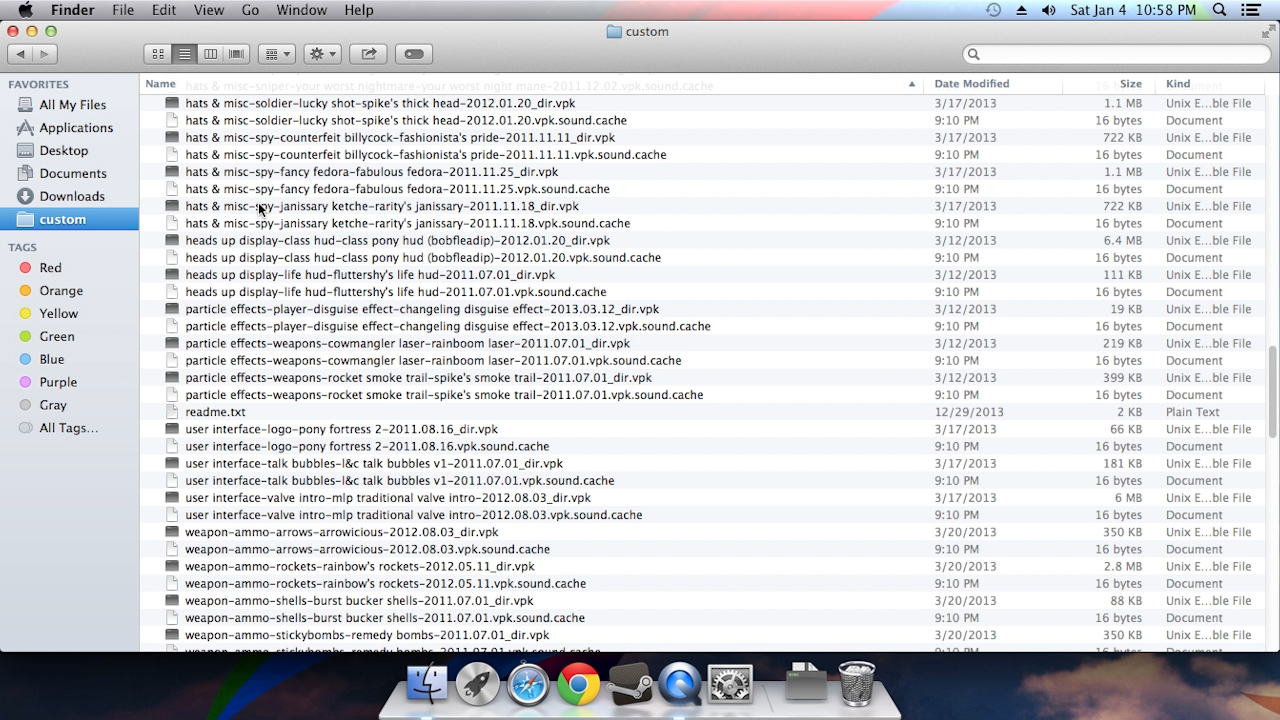This screenshot has width=1280, height=720.
Task: Open Spotlight search
Action: coord(1220,10)
